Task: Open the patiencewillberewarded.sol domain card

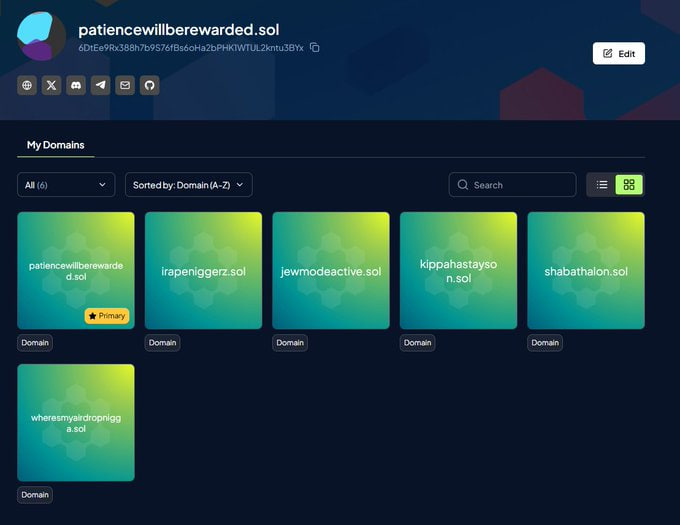Action: pos(76,271)
